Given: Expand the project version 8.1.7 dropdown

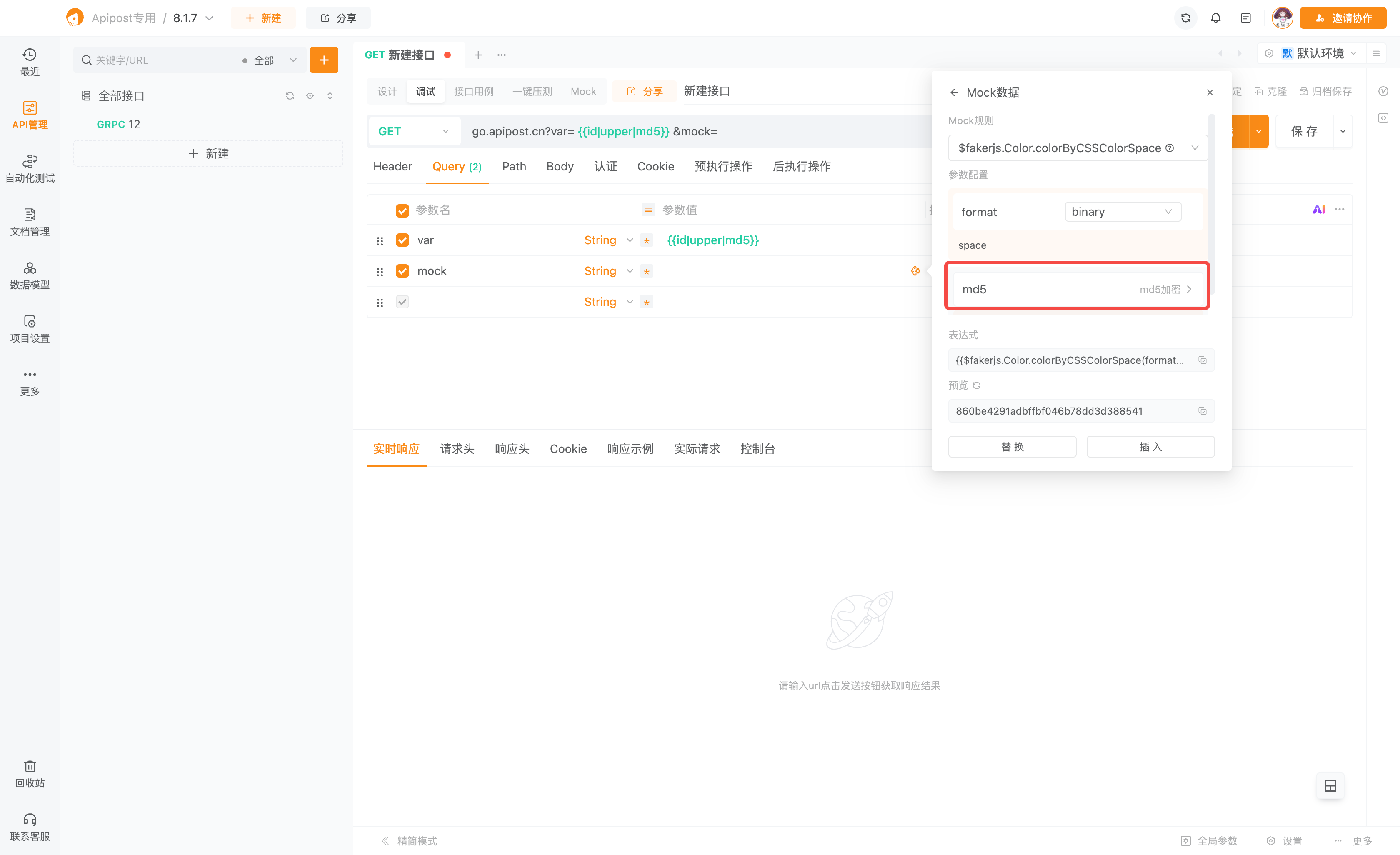Looking at the screenshot, I should (x=193, y=18).
